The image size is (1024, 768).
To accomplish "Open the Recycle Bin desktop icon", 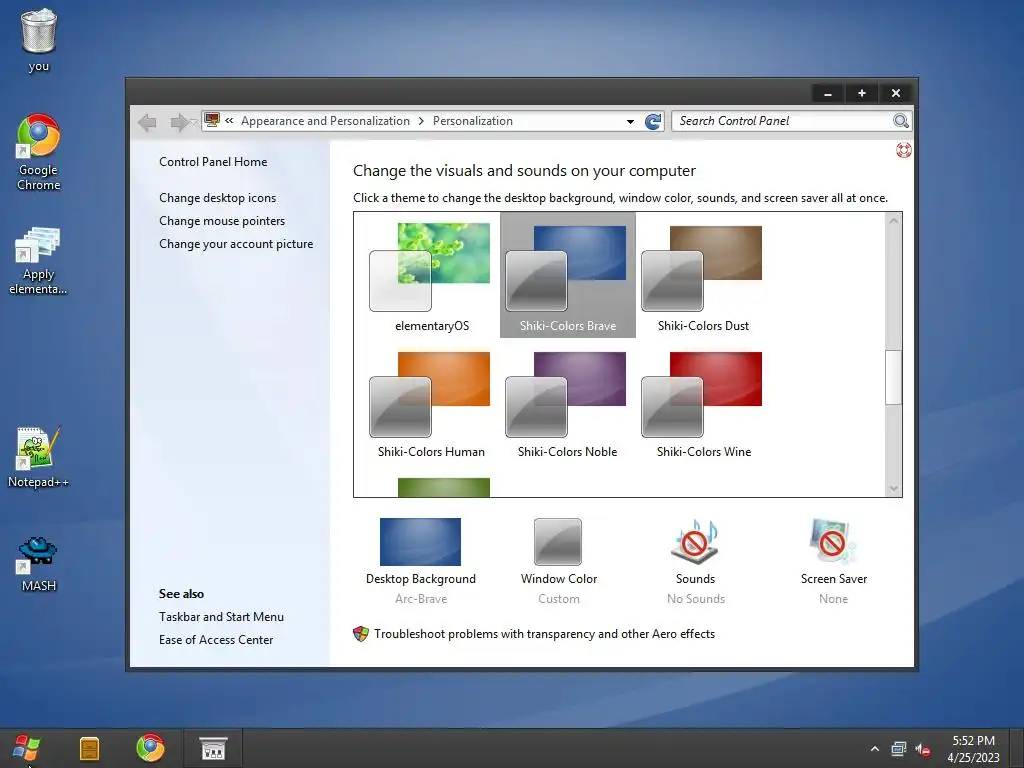I will 39,39.
